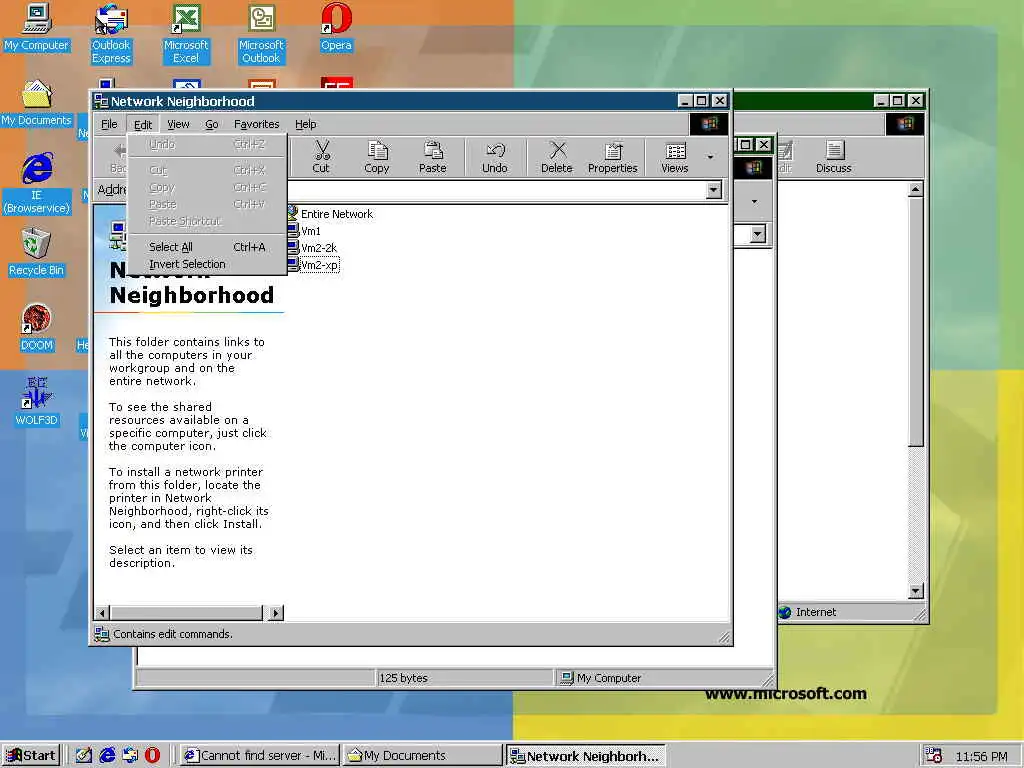
Task: Click scroll up arrow in browser window
Action: coord(916,189)
